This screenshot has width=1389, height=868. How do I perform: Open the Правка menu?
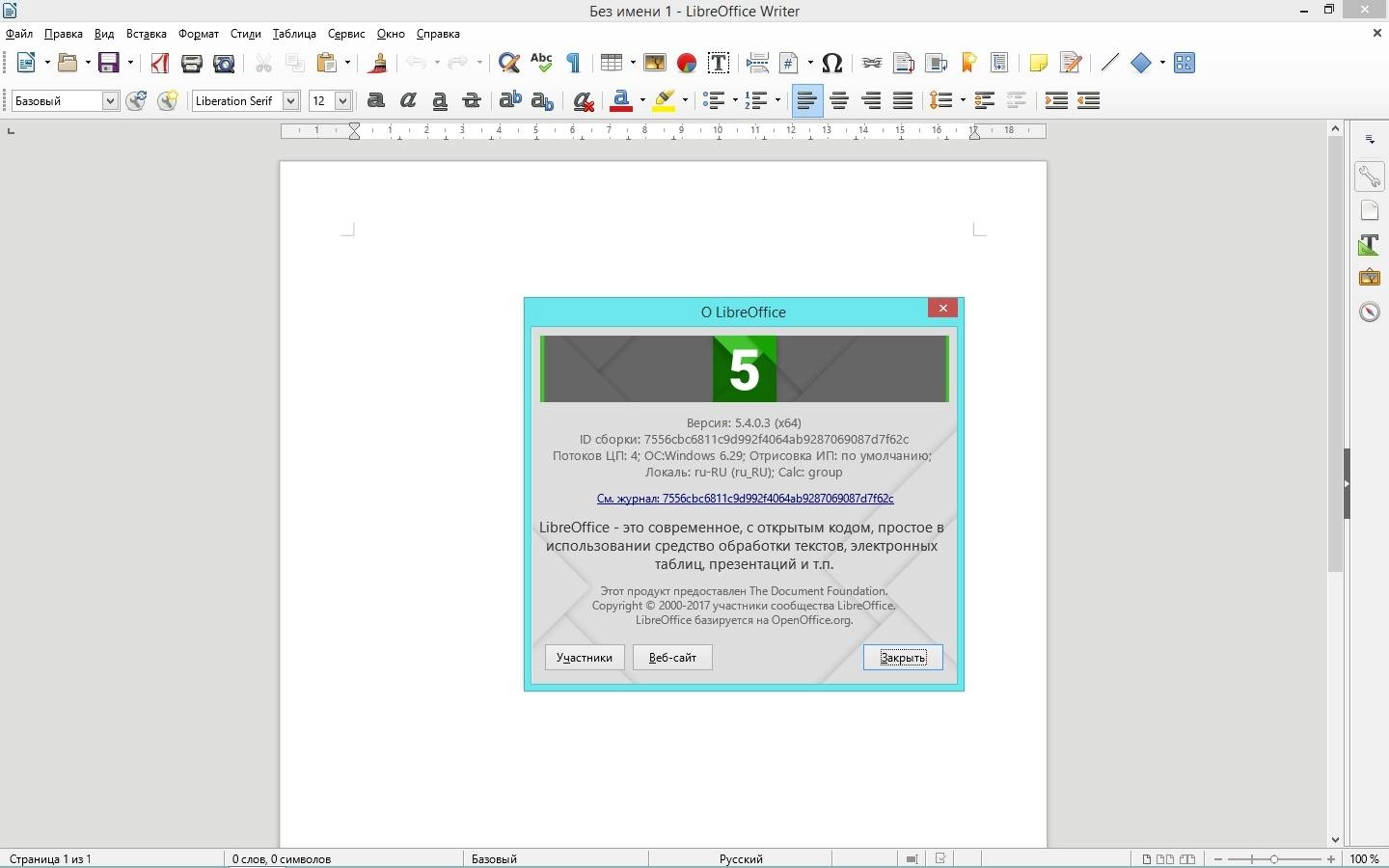[x=64, y=34]
